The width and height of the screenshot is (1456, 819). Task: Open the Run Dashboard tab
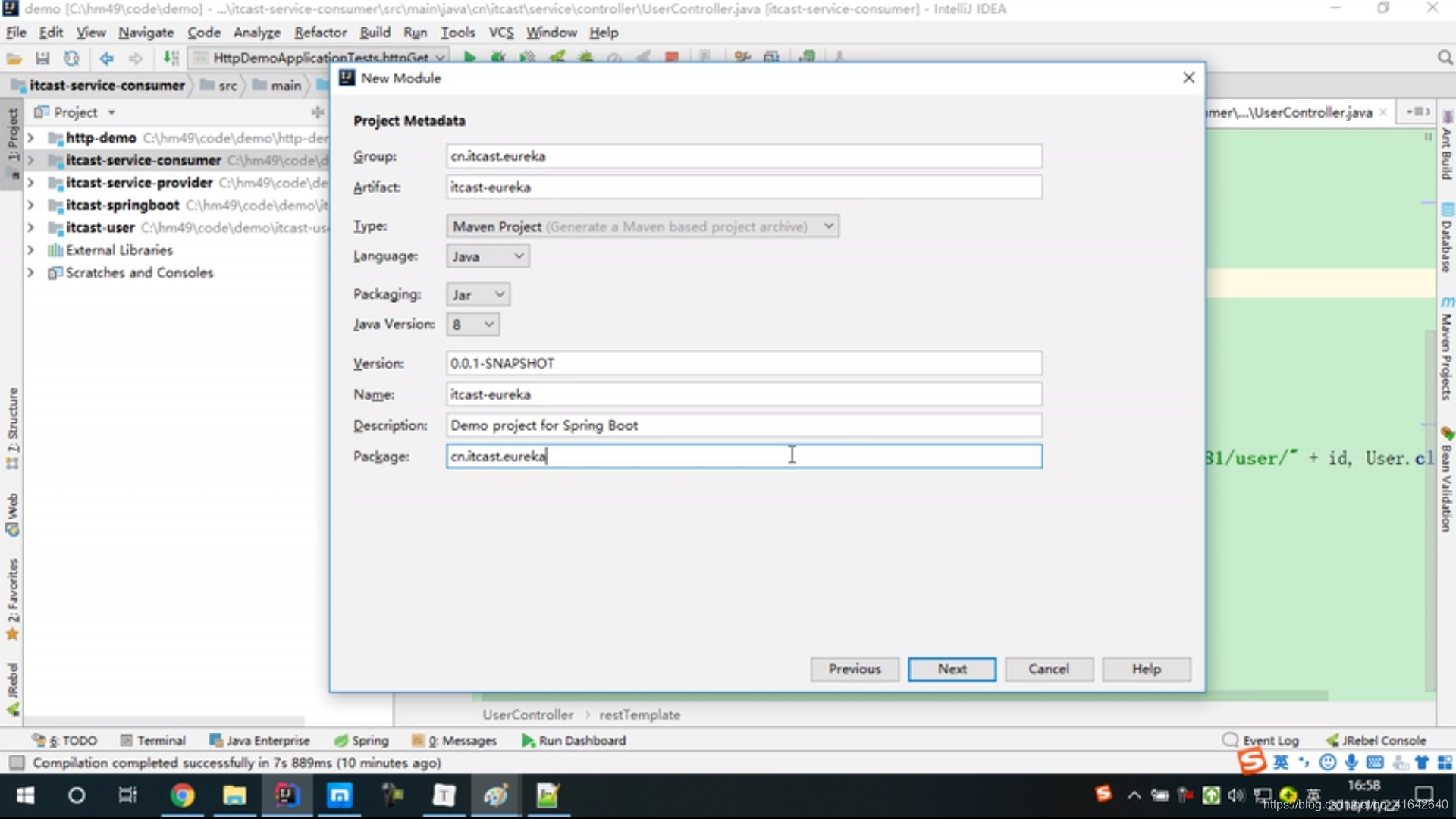(x=574, y=741)
